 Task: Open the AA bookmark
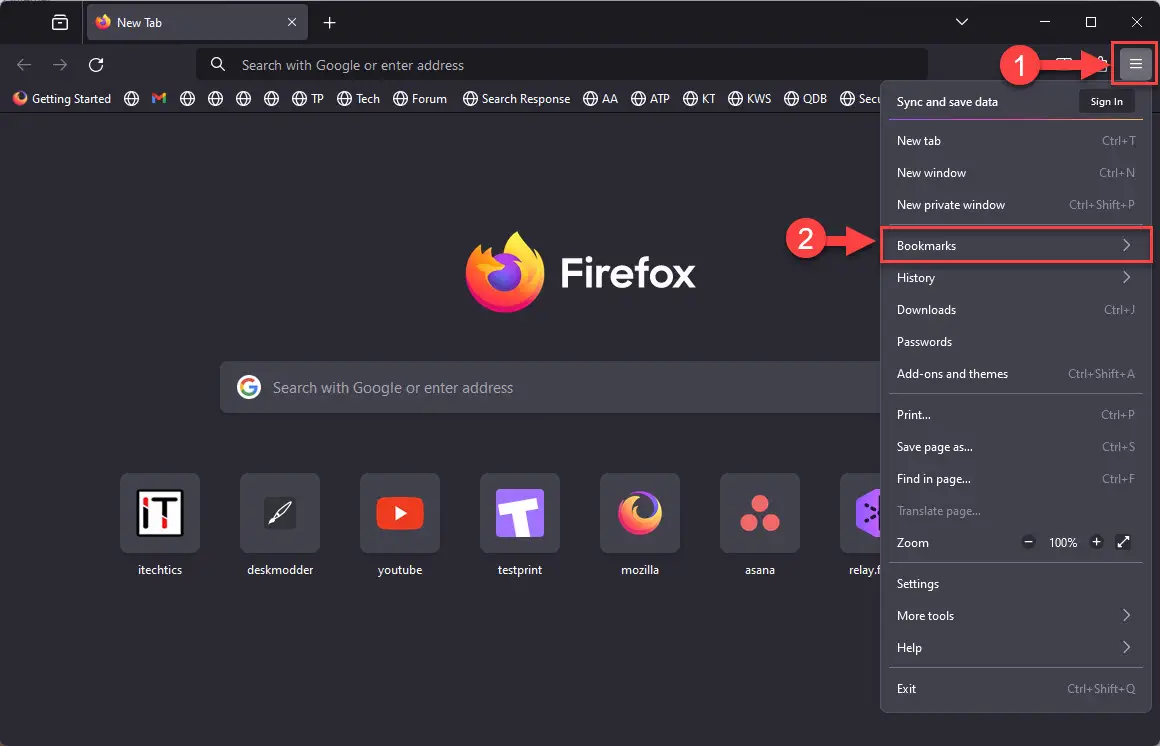tap(600, 98)
